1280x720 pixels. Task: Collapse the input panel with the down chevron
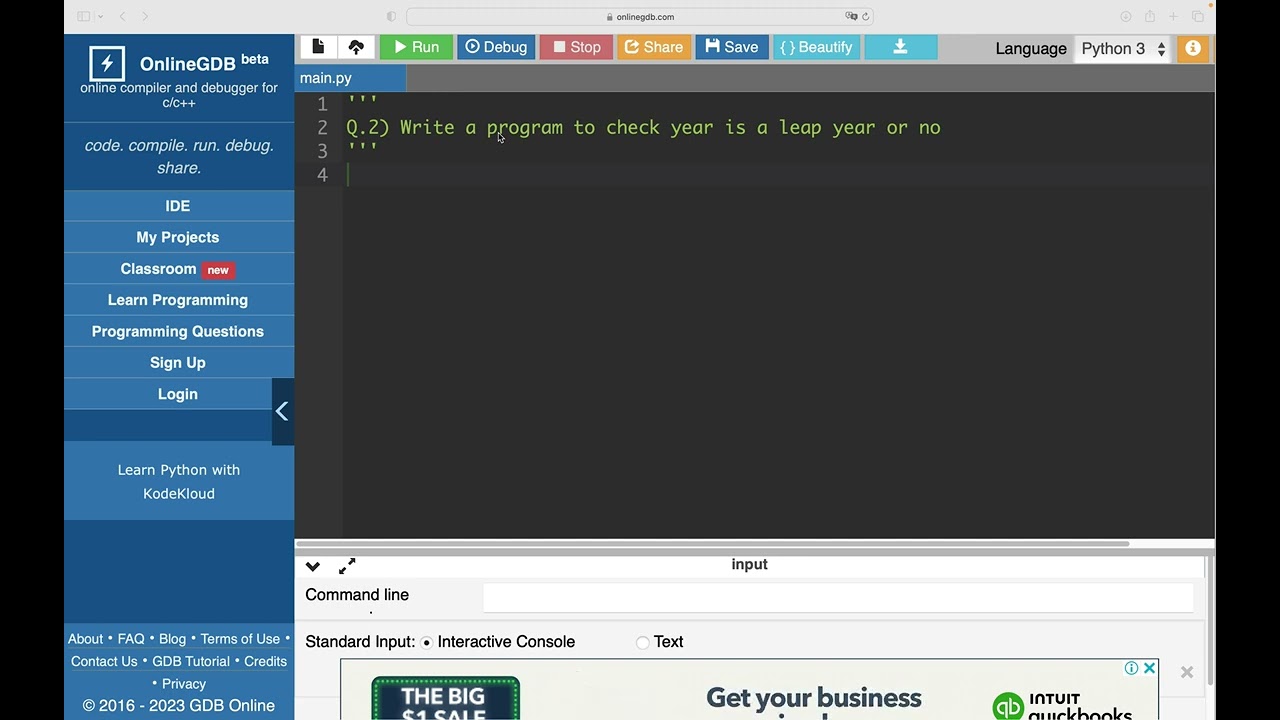[x=313, y=567]
